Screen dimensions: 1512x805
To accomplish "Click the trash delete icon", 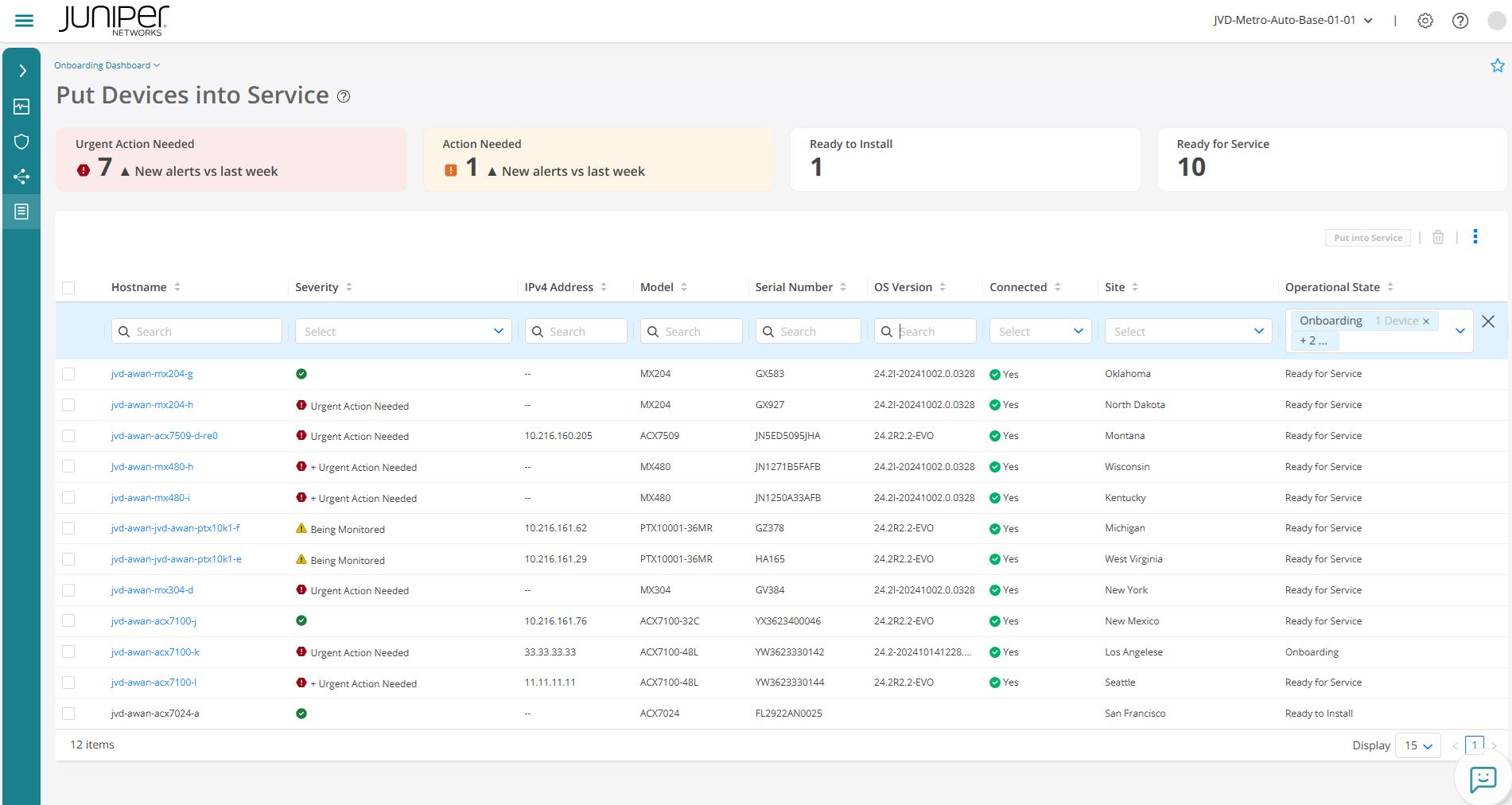I will tap(1437, 238).
